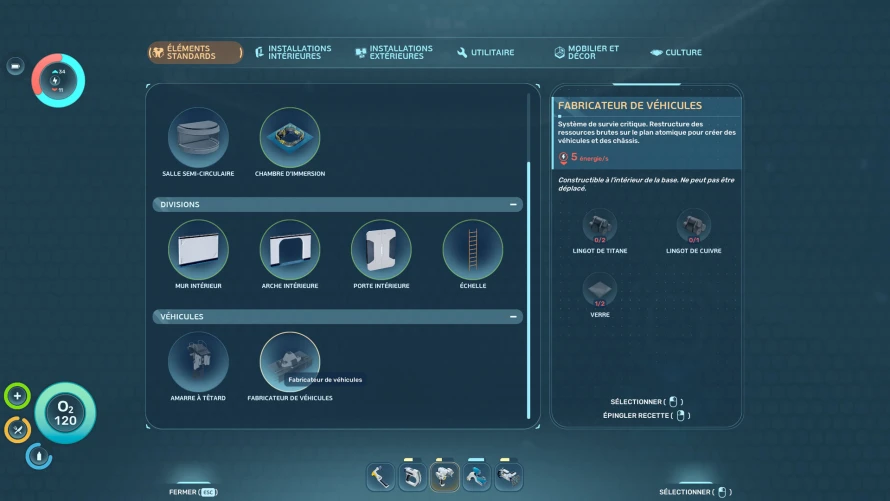Click the green plus health indicator
The height and width of the screenshot is (501, 890).
(17, 396)
